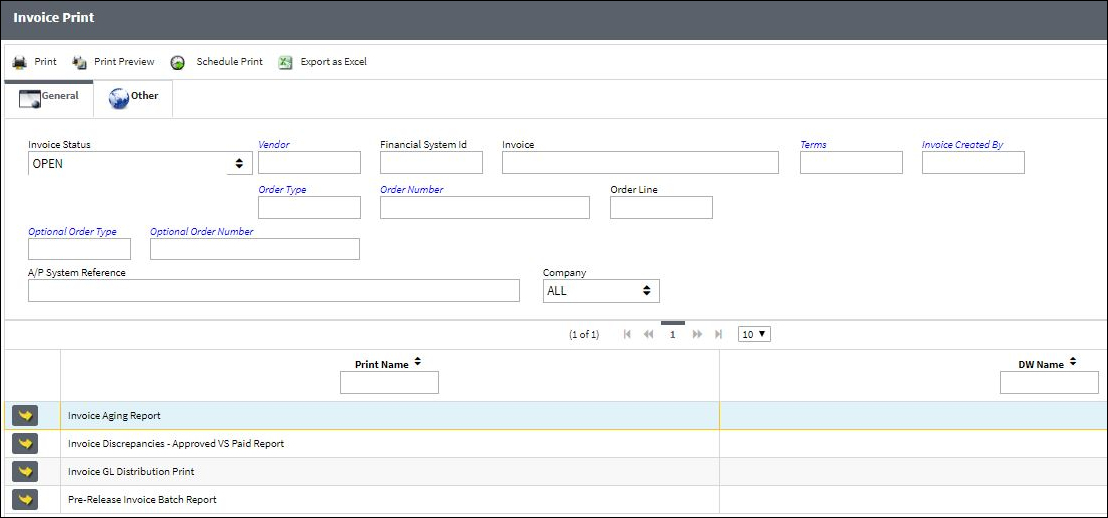Open the Company dropdown showing ALL
This screenshot has height=518, width=1108.
601,290
